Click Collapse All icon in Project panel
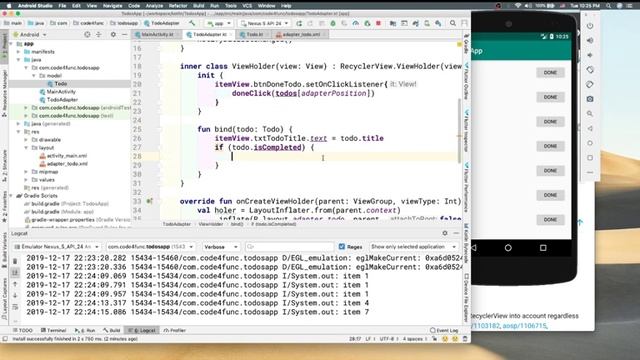640x360 pixels. click(98, 35)
